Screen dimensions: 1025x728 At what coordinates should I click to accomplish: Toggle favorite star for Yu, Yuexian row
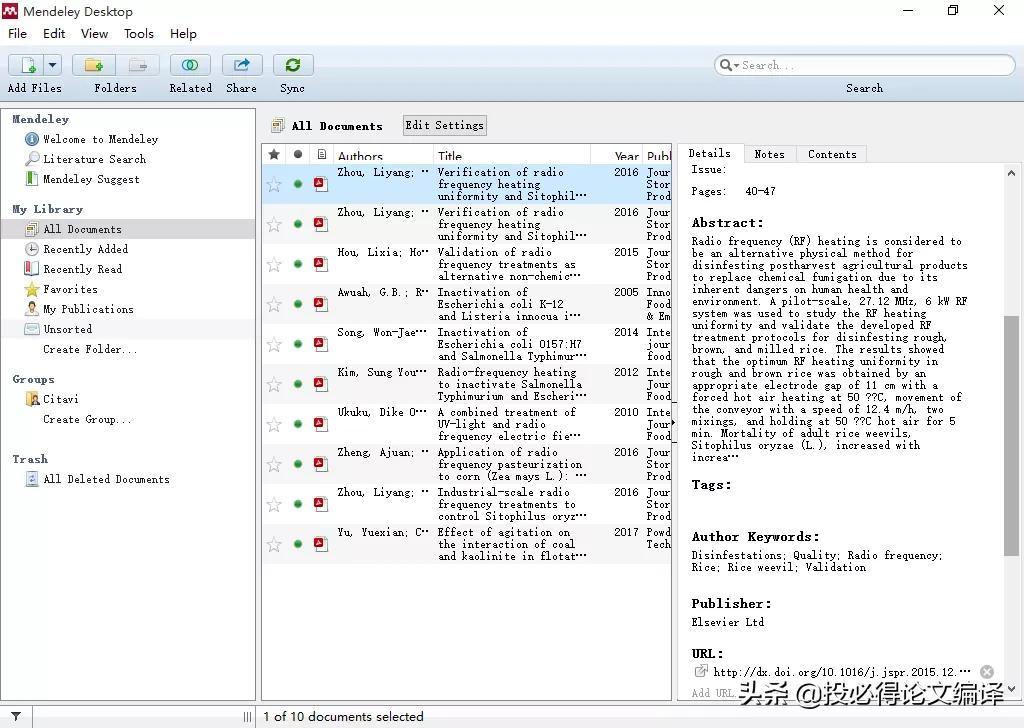tap(274, 544)
